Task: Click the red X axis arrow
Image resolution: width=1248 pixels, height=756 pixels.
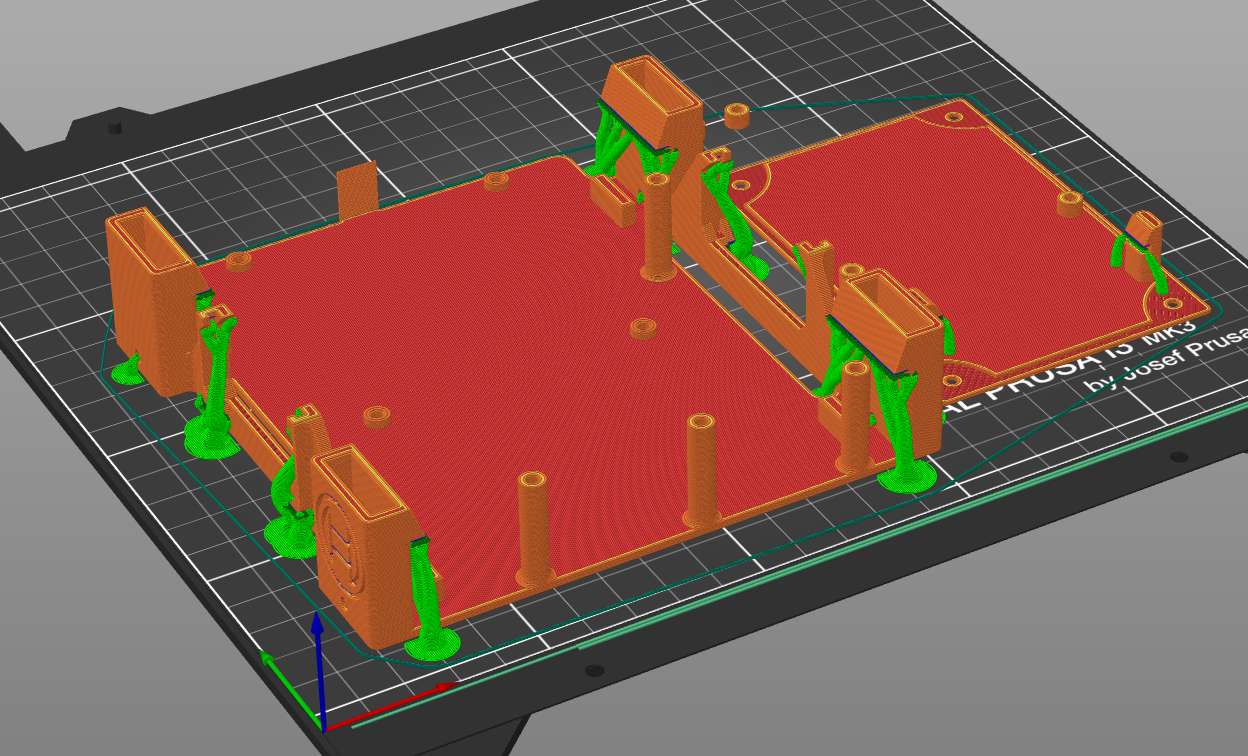Action: coord(389,706)
